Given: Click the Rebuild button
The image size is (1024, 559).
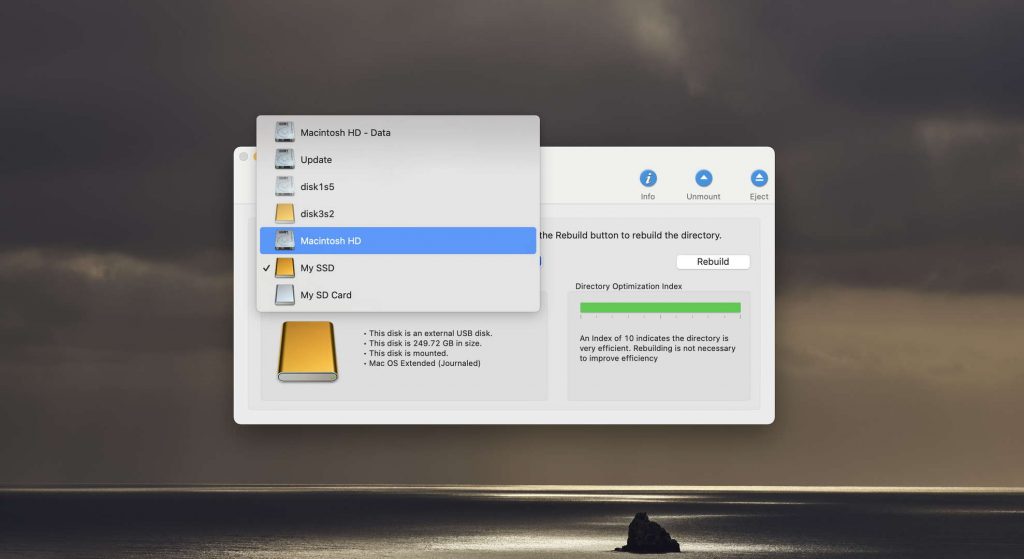Looking at the screenshot, I should pyautogui.click(x=712, y=262).
